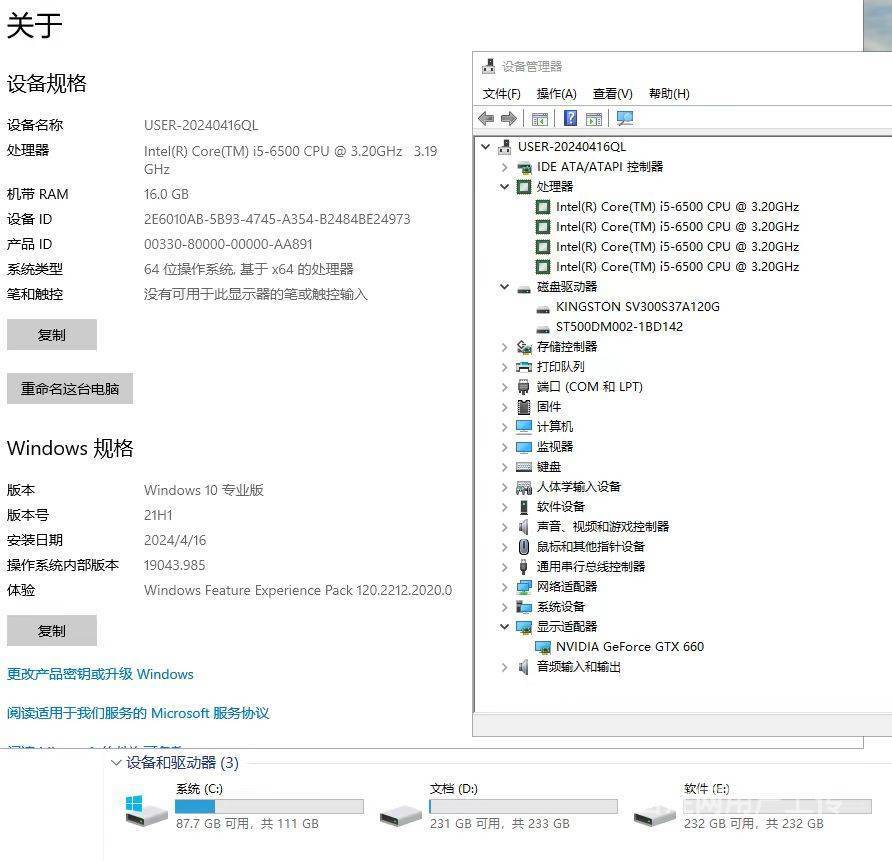Click the 软件 (E:) drive icon
Viewport: 892px width, 861px height.
pos(655,815)
